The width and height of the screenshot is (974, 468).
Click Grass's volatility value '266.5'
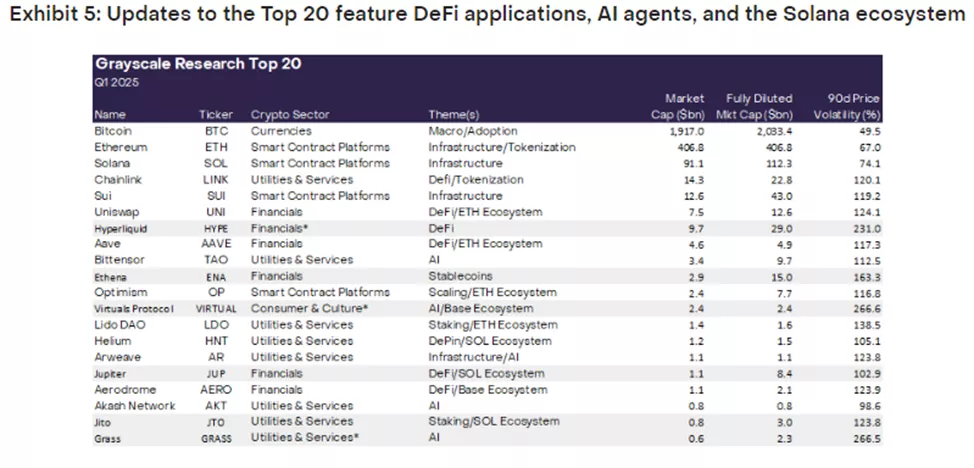coord(867,438)
